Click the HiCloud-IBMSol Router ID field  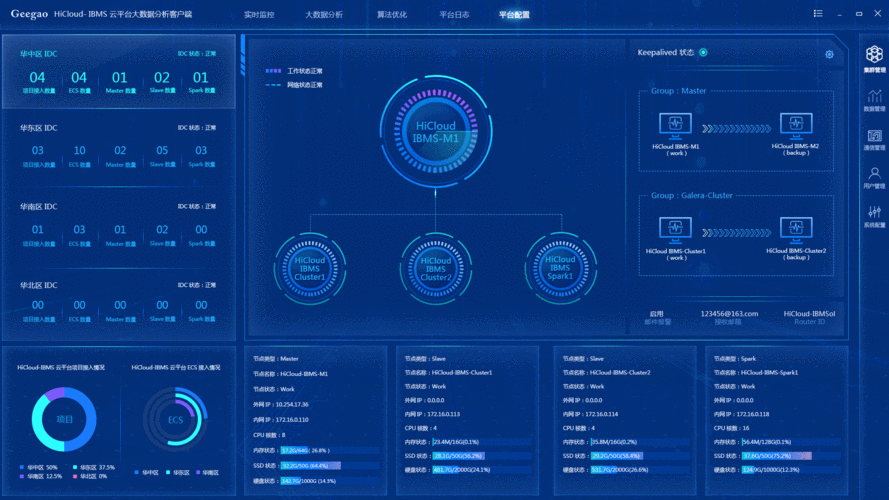[809, 317]
